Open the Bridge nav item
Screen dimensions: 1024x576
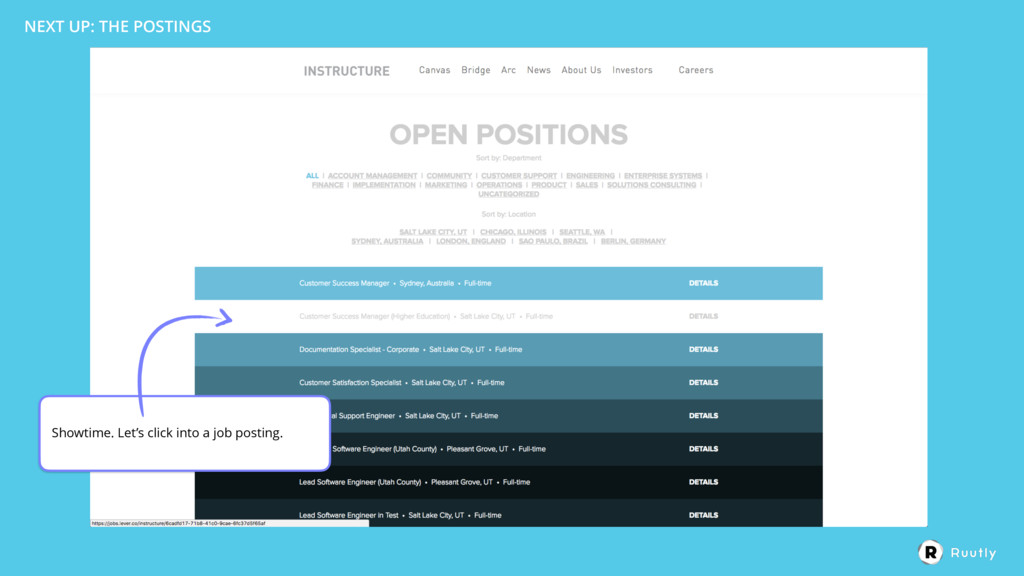pyautogui.click(x=475, y=70)
